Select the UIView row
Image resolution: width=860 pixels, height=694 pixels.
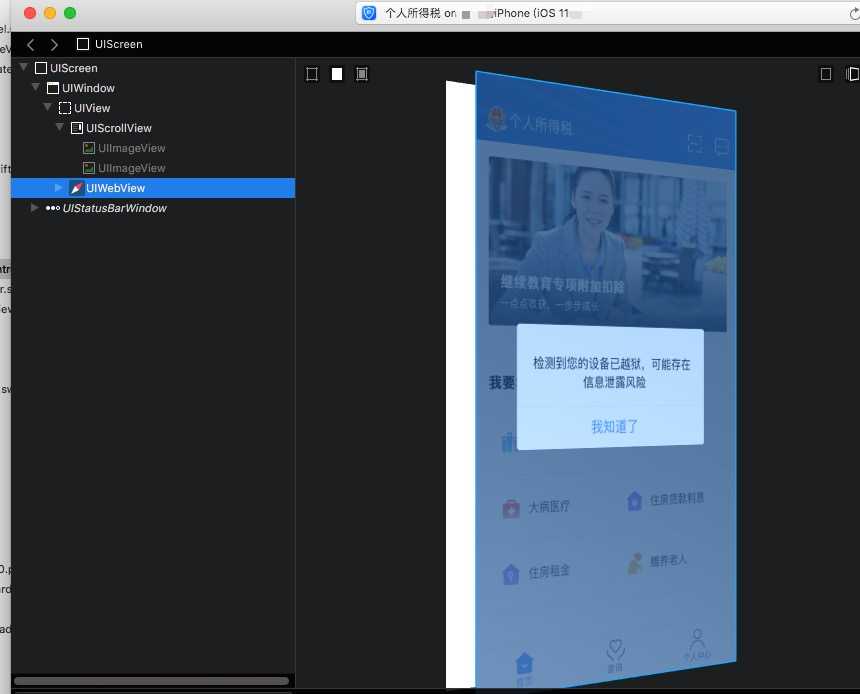[153, 108]
